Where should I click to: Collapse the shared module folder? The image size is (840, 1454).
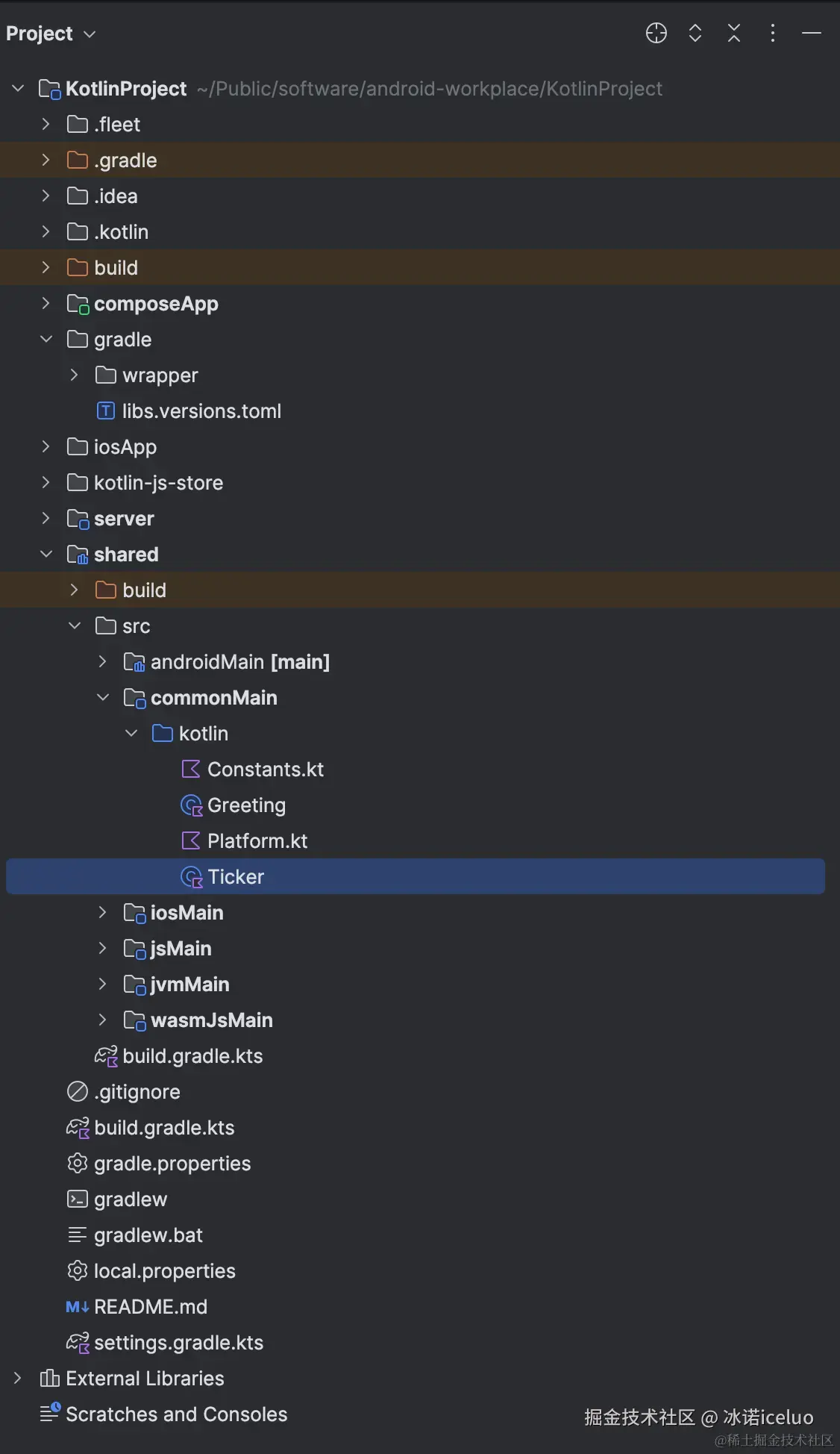(46, 555)
